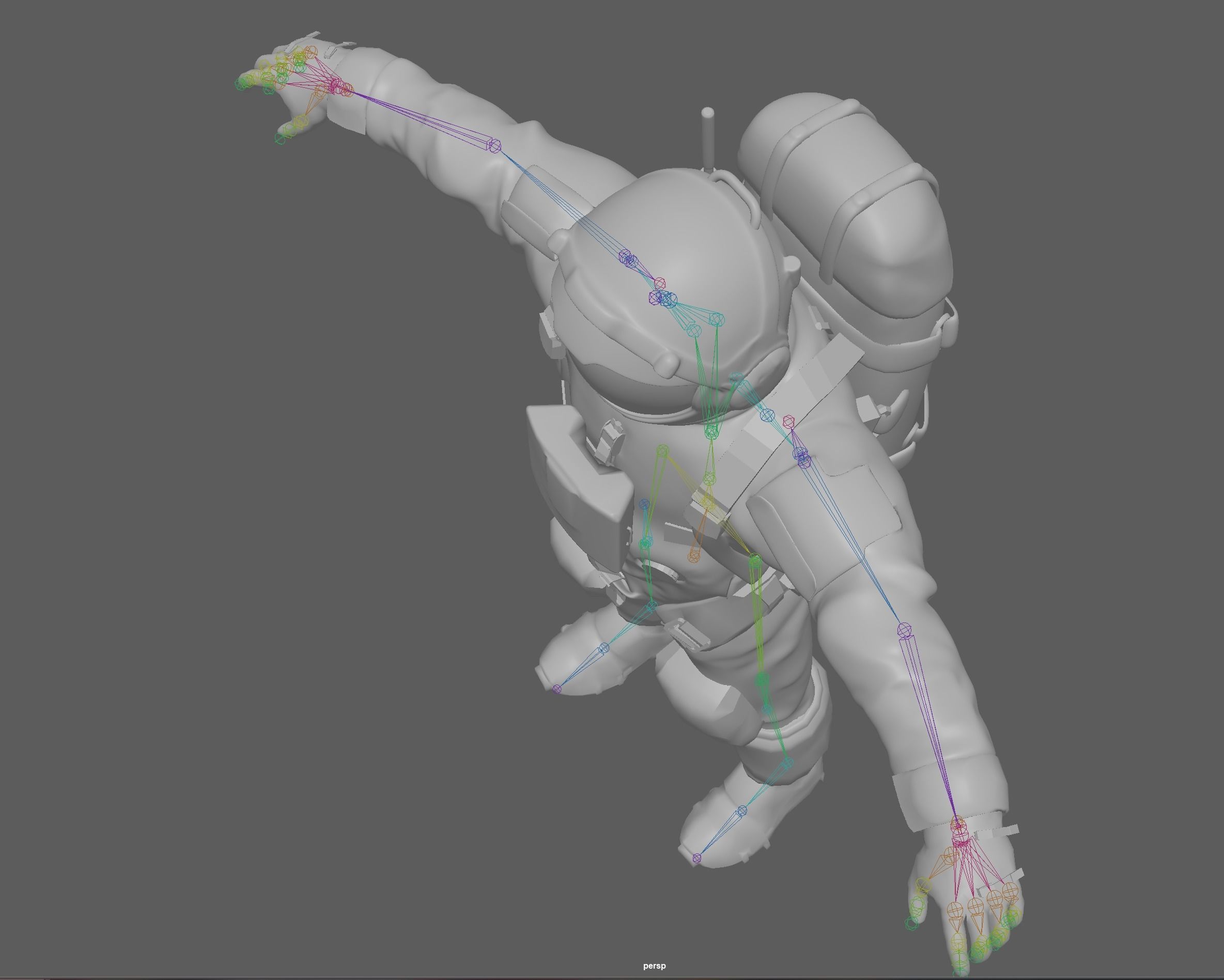Pick the lowered arm's thumb tip joint
Viewport: 1224px width, 980px height.
pyautogui.click(x=911, y=924)
